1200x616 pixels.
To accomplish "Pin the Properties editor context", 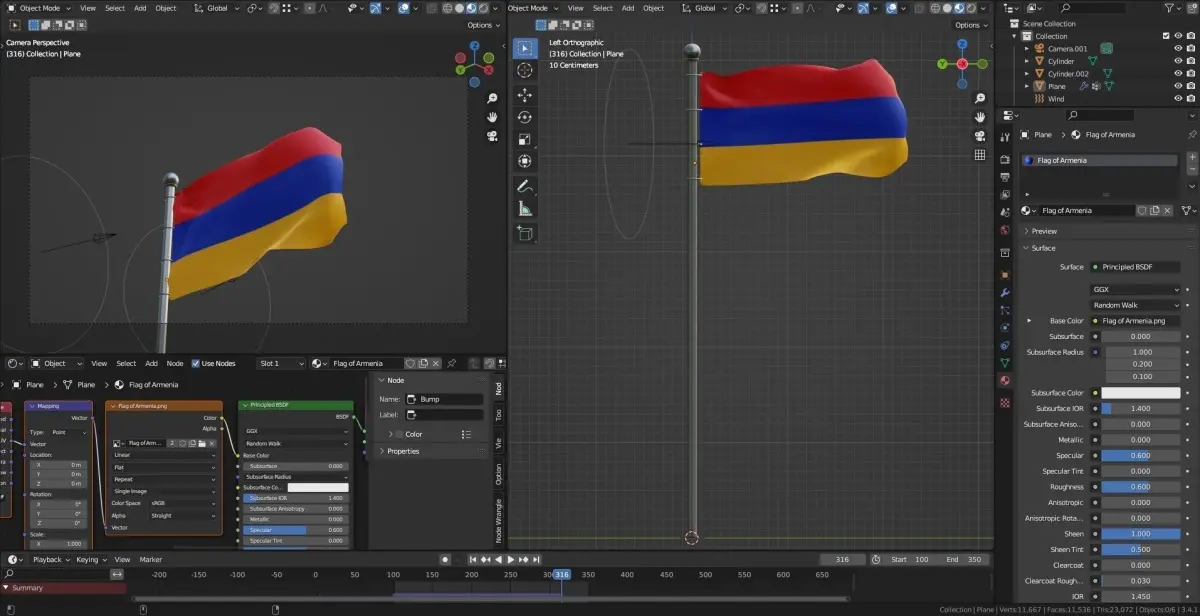I will (1191, 134).
